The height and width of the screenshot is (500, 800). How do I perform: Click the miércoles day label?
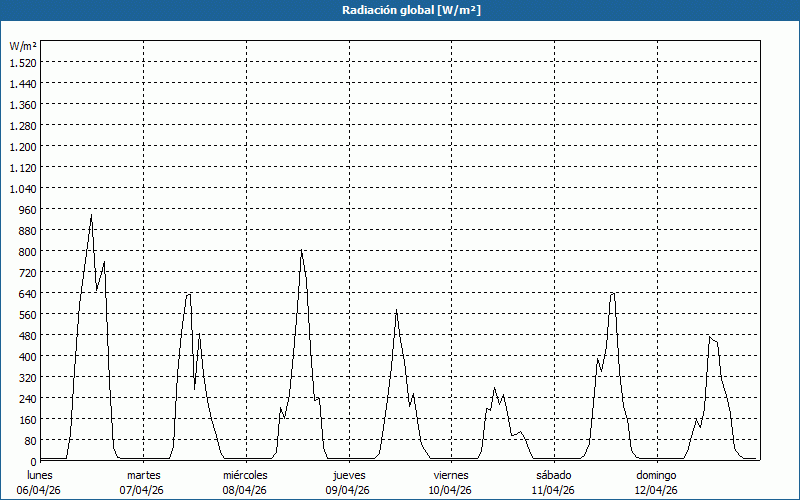(x=245, y=474)
